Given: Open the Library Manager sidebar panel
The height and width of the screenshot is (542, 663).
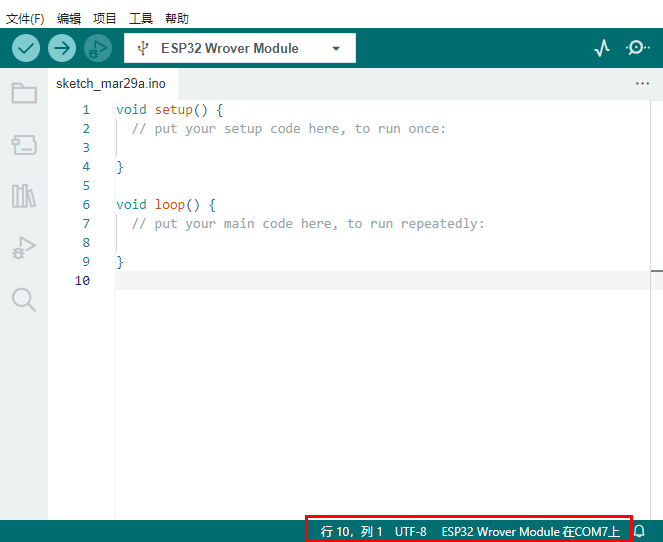Looking at the screenshot, I should [24, 196].
